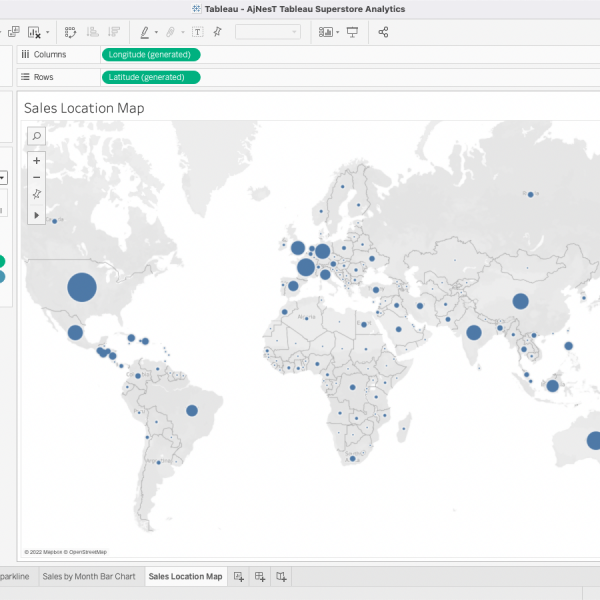Viewport: 600px width, 600px height.
Task: Open the highlight pen dropdown arrow
Action: point(157,32)
